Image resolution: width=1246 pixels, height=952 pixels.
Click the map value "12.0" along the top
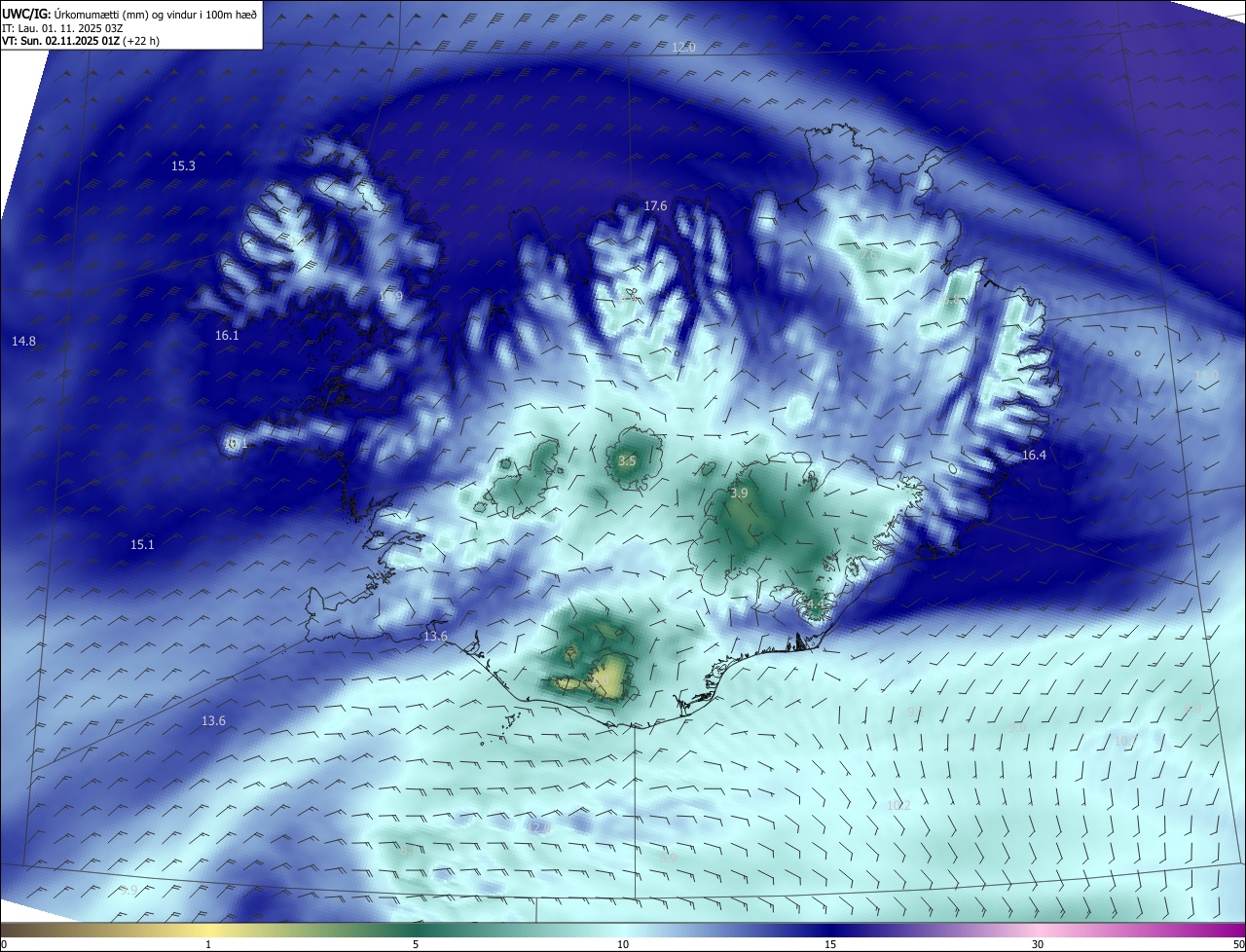tap(684, 48)
